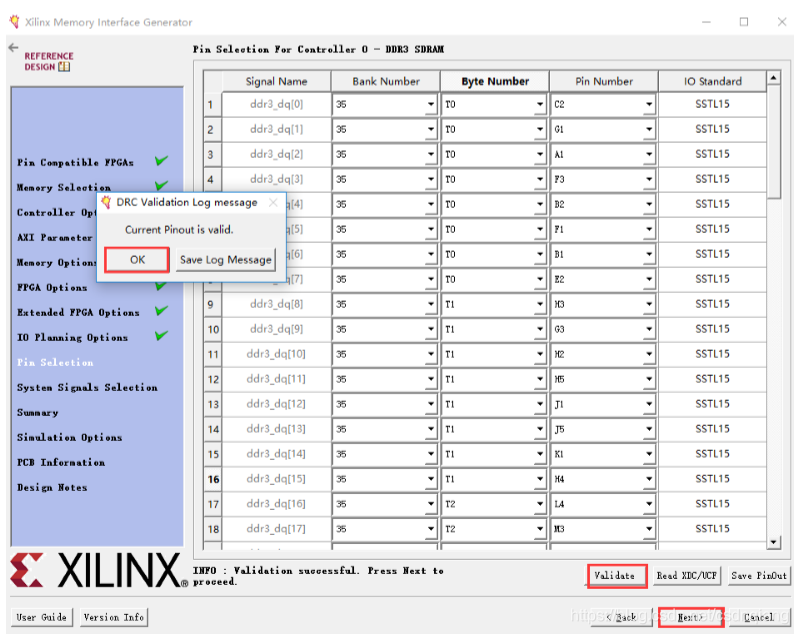Select Pin Selection step
The width and height of the screenshot is (798, 634).
55,362
